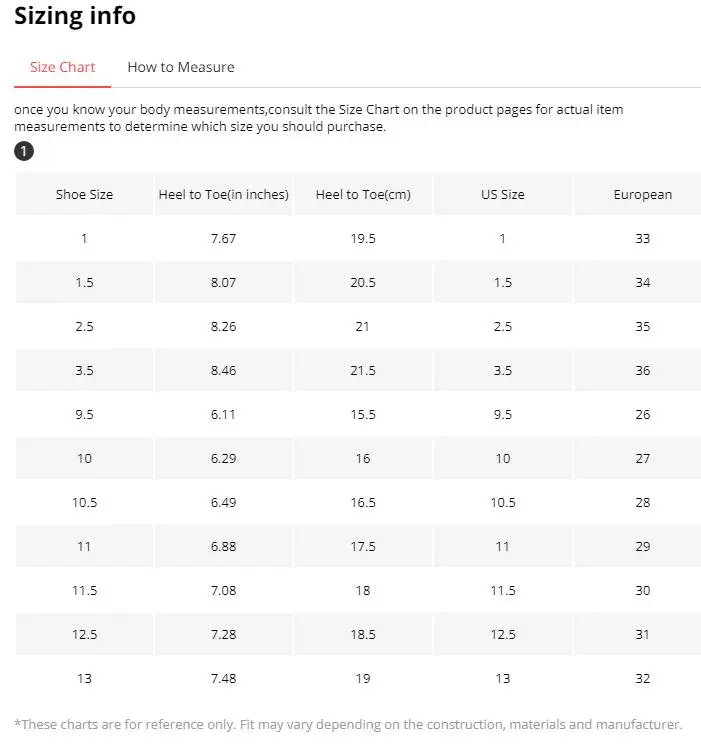Select the Heel to Toe(cm) header
The height and width of the screenshot is (746, 701).
pos(363,194)
